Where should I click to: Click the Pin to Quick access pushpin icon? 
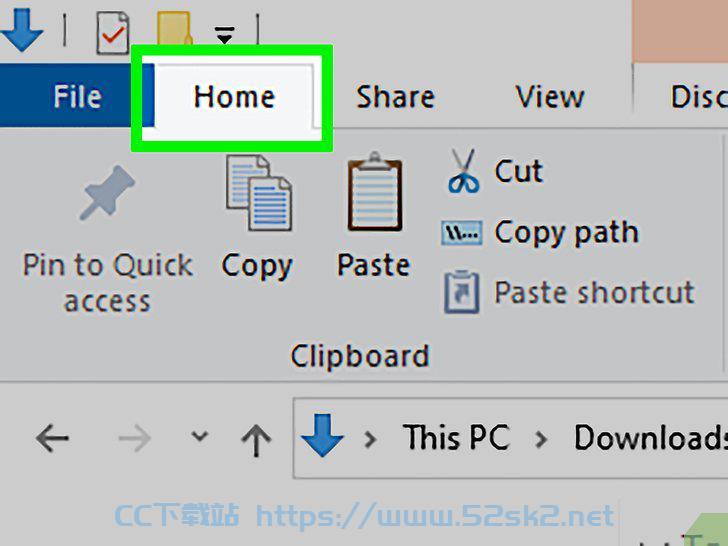point(107,193)
